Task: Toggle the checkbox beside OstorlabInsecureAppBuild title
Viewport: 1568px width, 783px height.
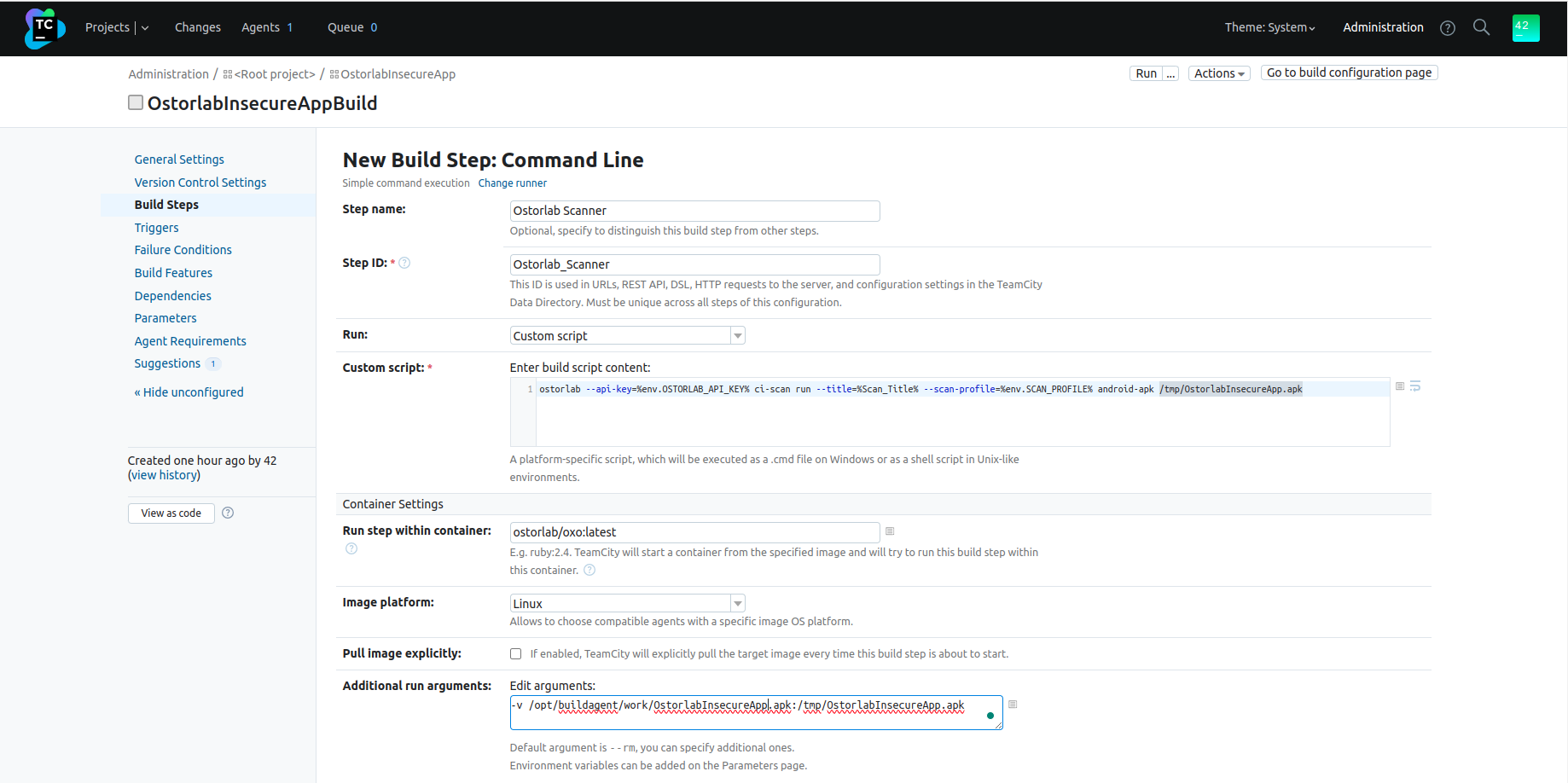Action: 136,102
